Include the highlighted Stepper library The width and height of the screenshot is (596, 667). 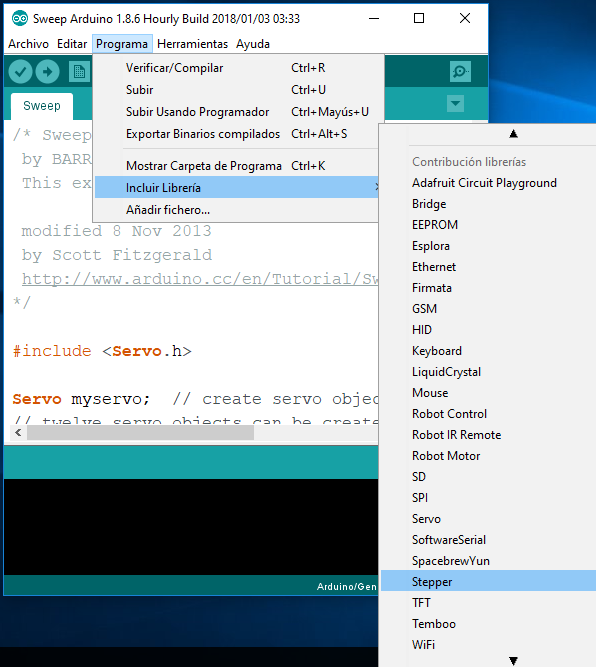pos(488,581)
